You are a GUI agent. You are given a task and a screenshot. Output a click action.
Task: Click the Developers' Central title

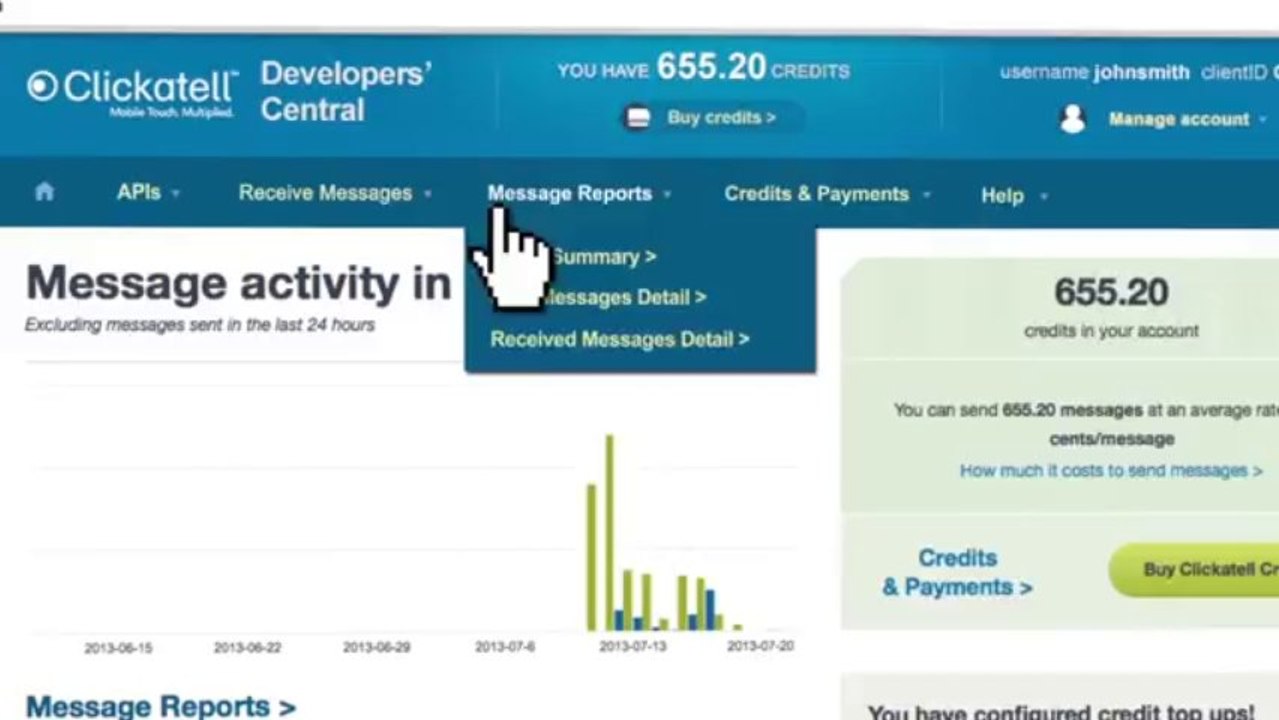[x=346, y=91]
